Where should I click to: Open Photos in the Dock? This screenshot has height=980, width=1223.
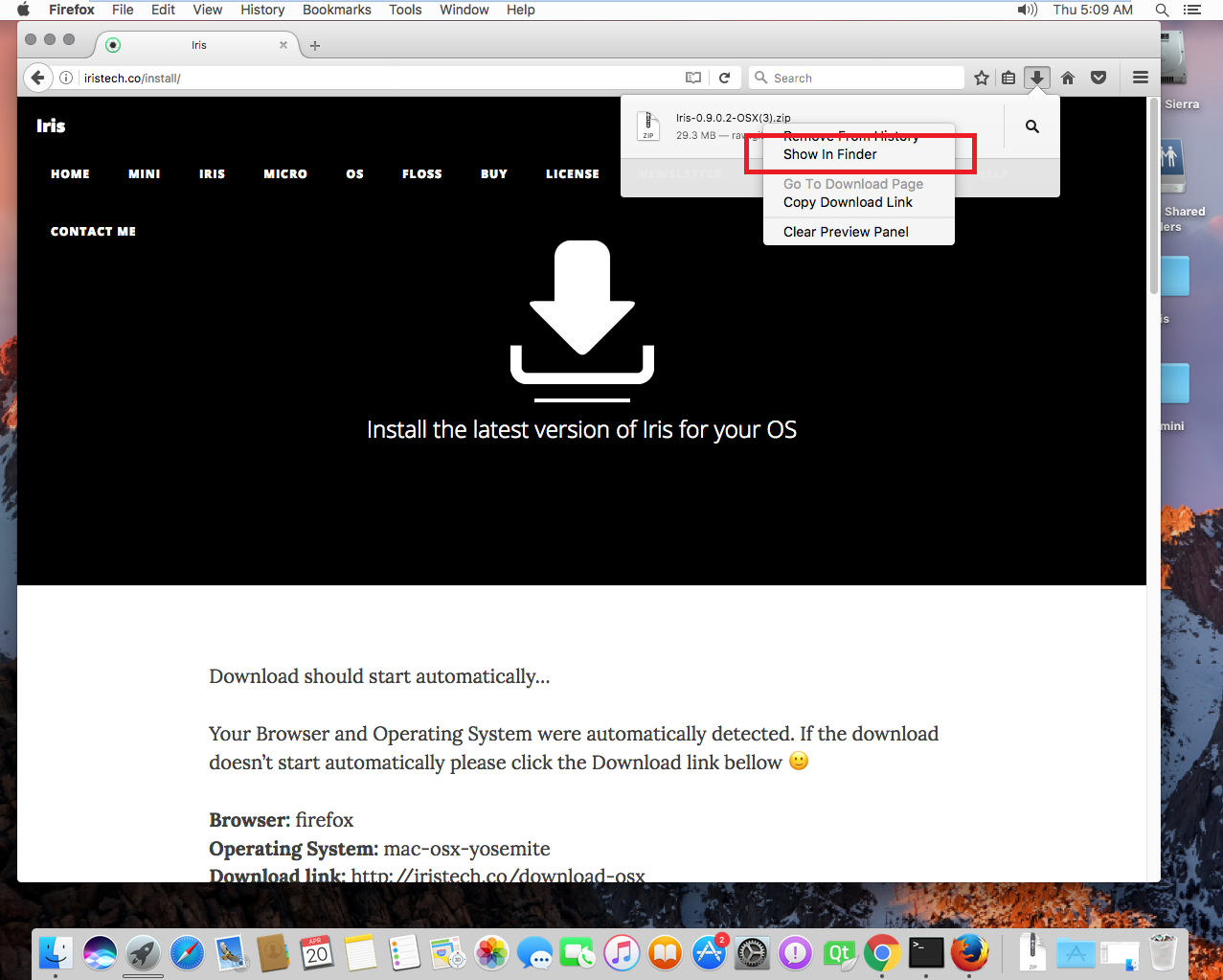491,953
